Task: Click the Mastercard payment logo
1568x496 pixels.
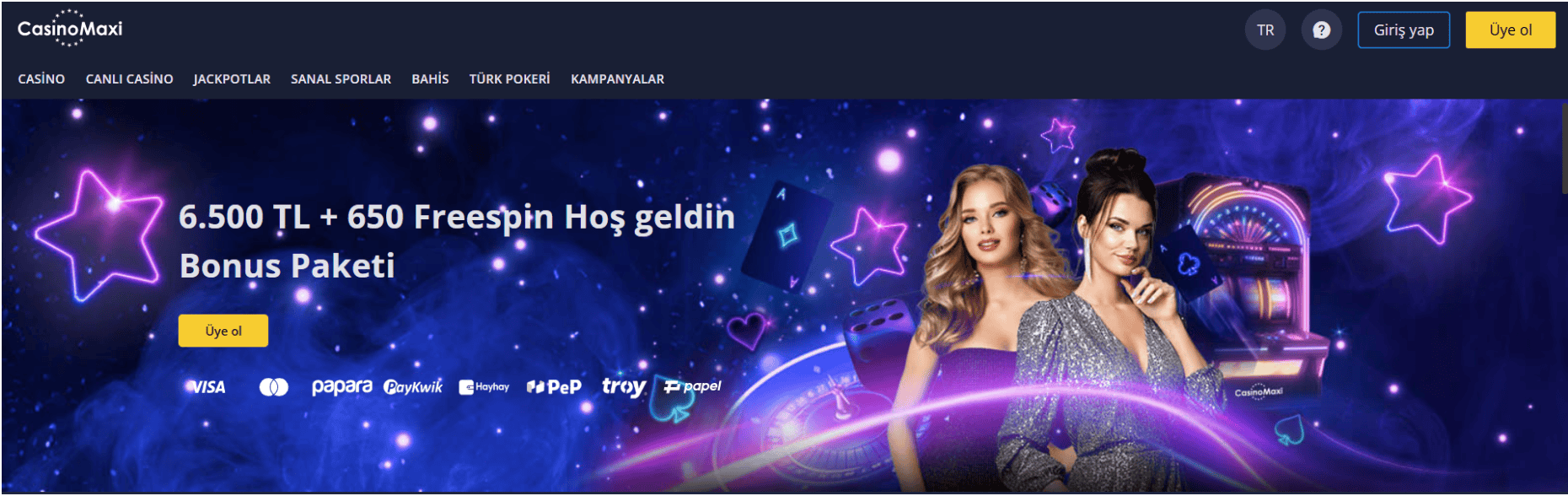Action: pos(274,387)
